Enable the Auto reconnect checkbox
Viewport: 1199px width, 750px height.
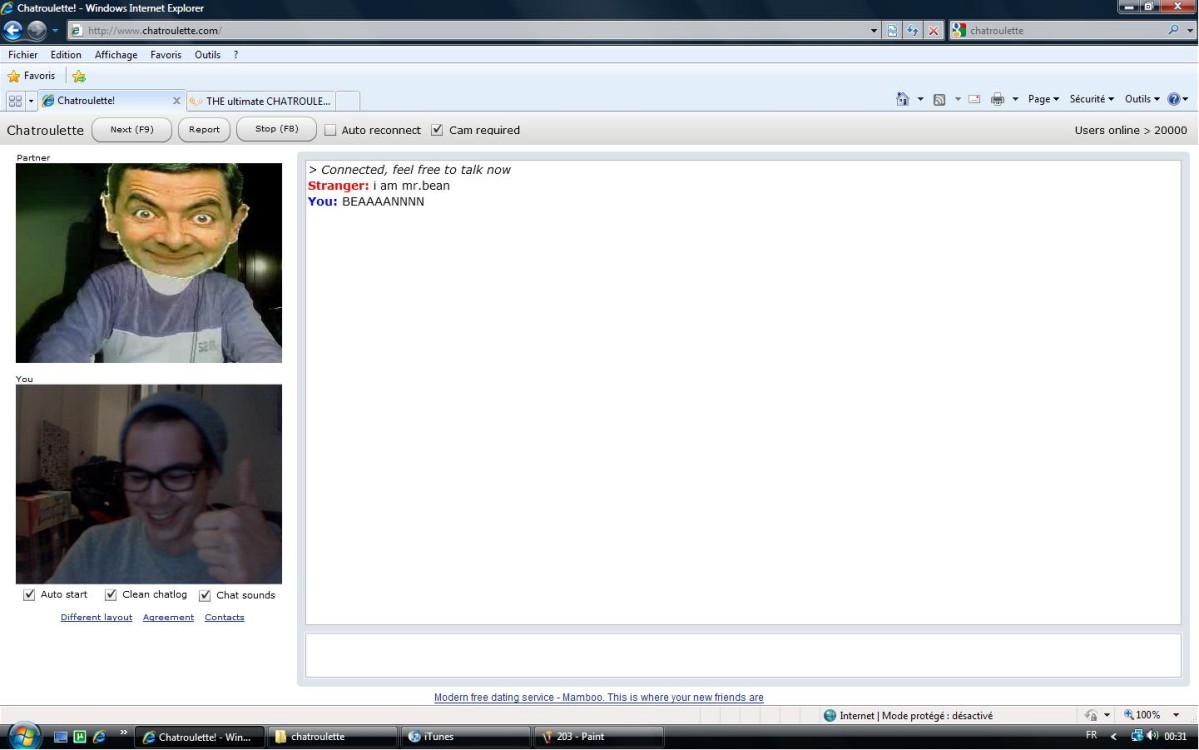point(330,131)
